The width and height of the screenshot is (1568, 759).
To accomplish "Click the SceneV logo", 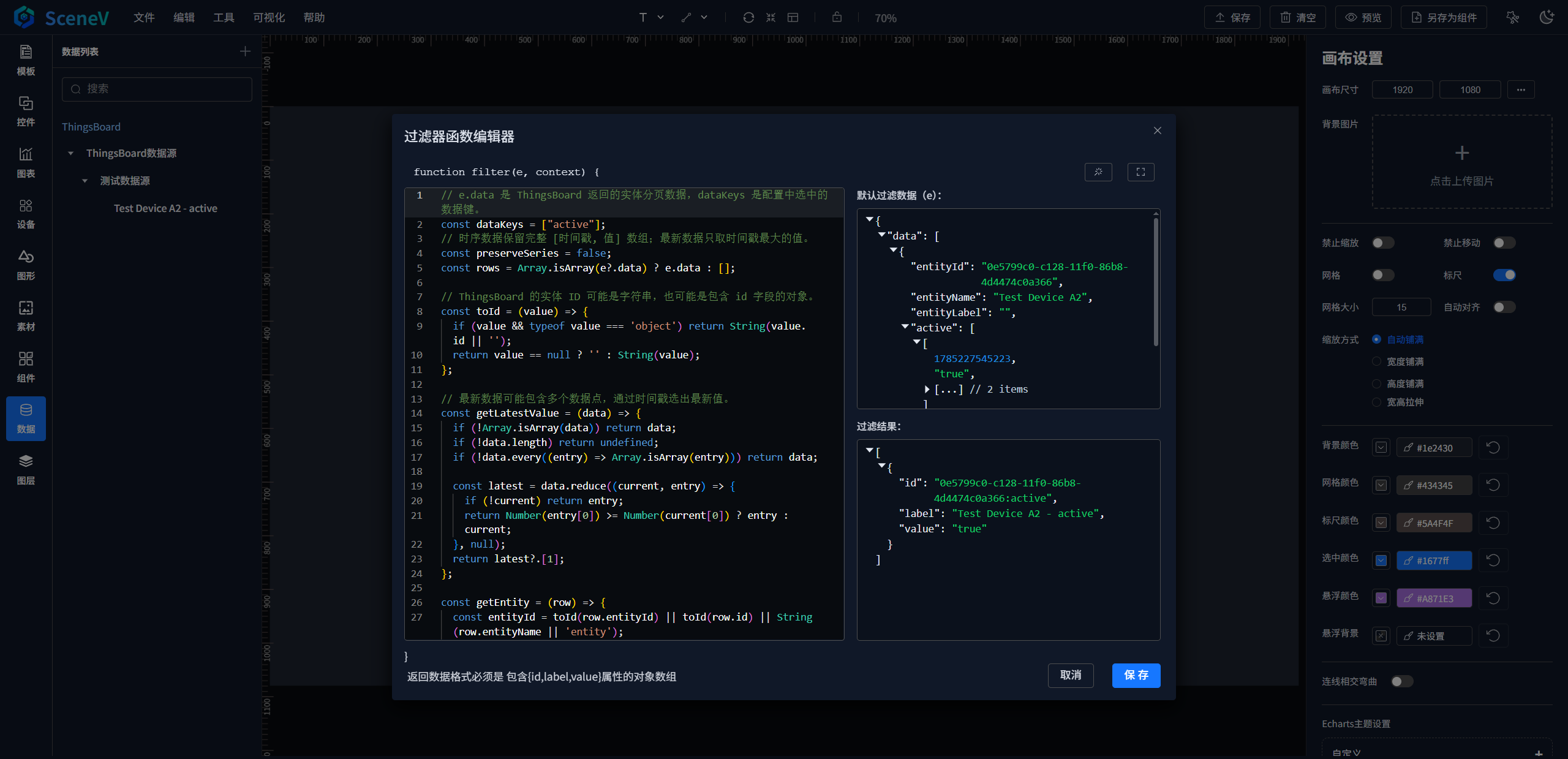I will (61, 17).
